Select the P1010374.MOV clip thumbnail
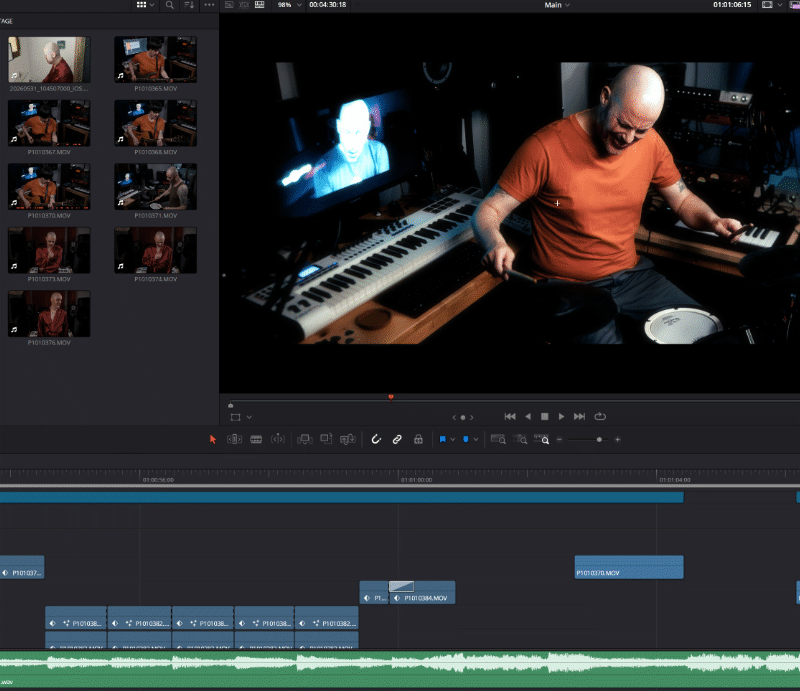This screenshot has height=691, width=800. click(156, 250)
